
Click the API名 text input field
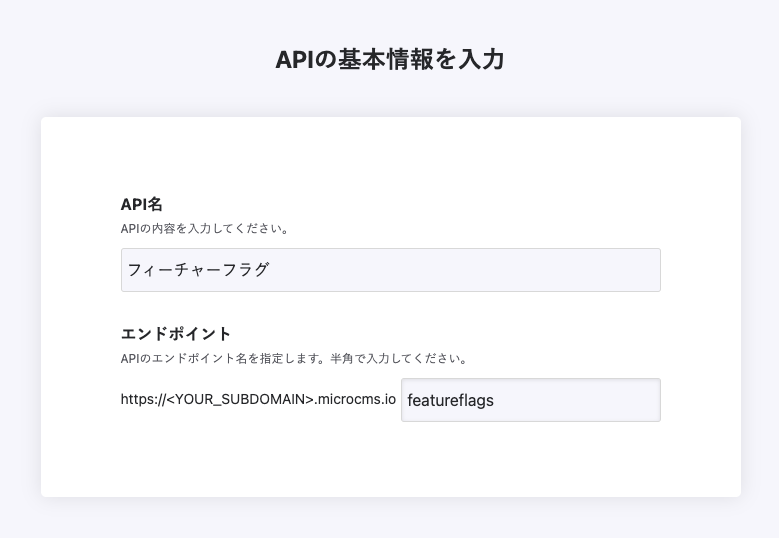point(390,270)
